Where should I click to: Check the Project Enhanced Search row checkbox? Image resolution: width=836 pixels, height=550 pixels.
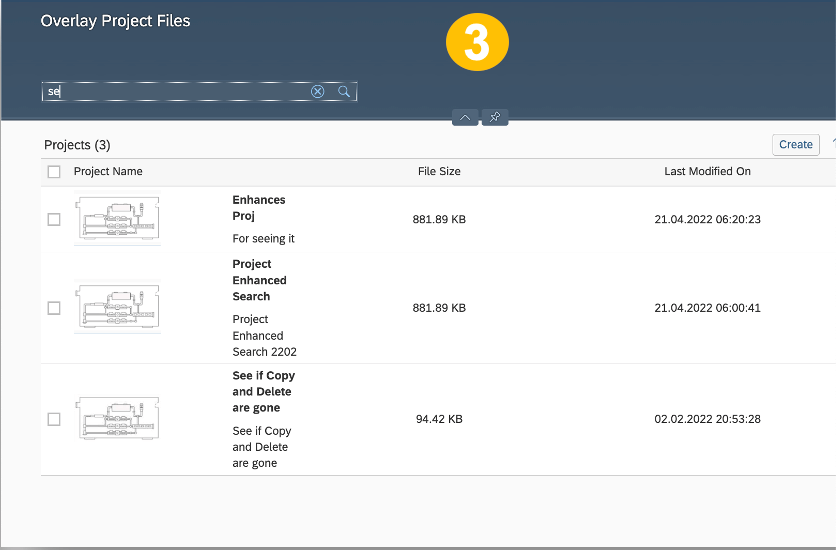[54, 308]
